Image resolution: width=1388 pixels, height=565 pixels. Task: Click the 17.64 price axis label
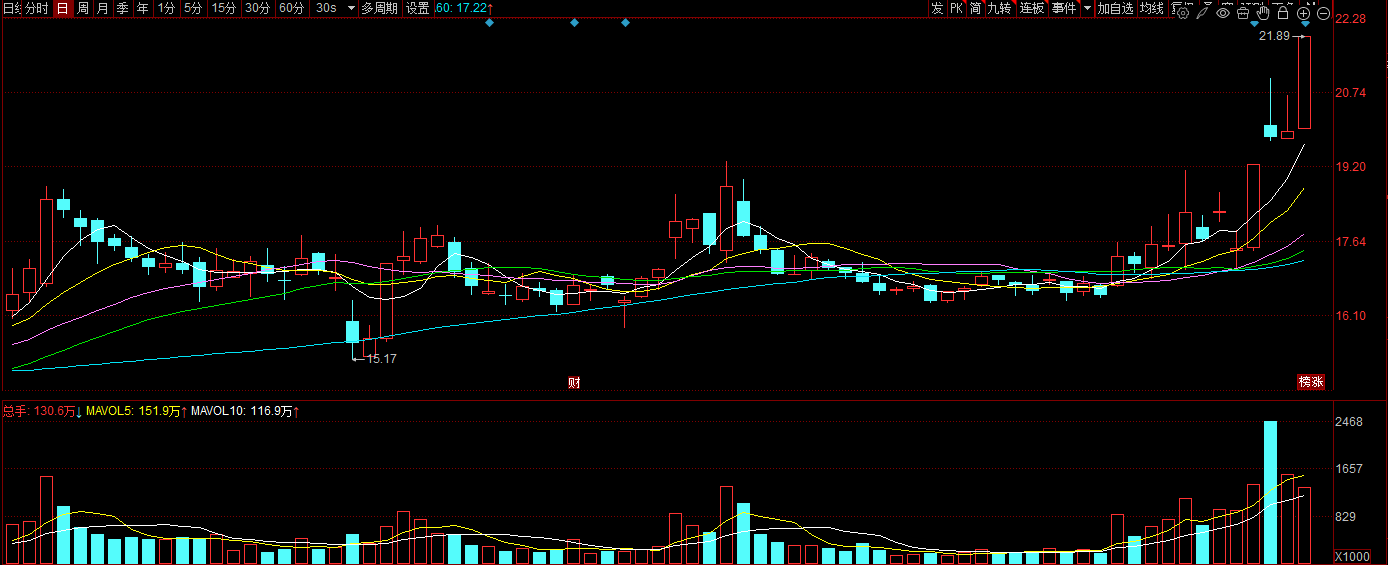click(x=1351, y=242)
